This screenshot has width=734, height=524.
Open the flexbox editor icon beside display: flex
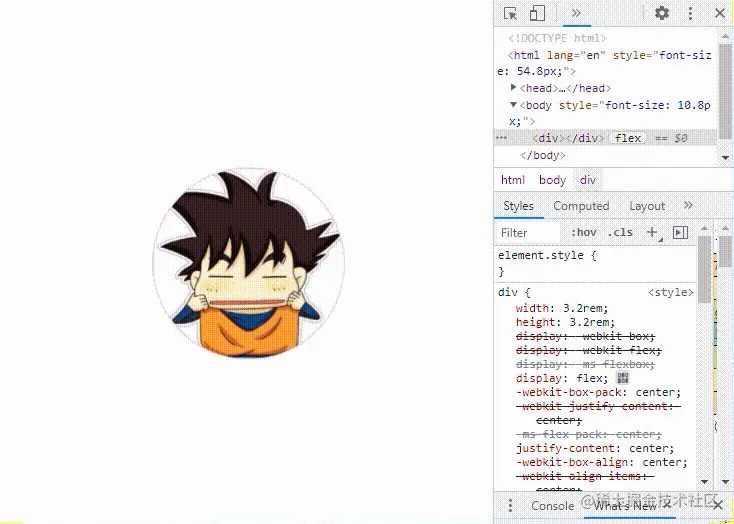click(623, 378)
